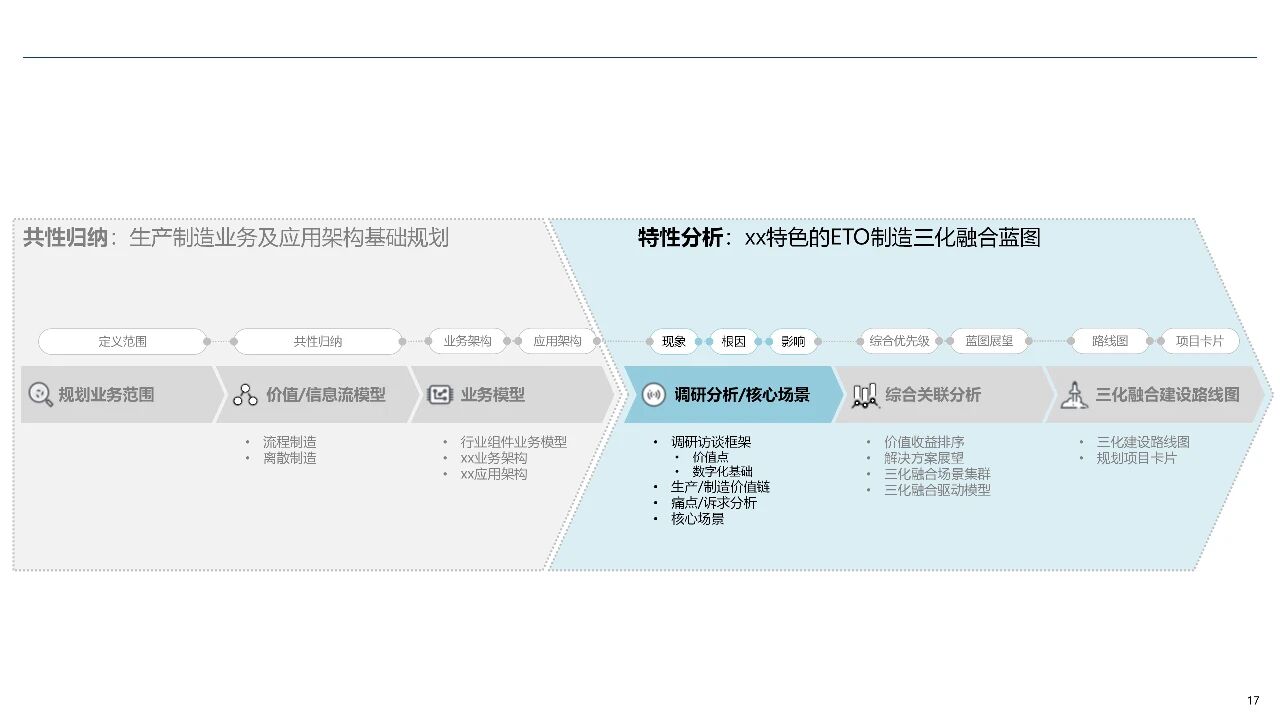Click the 影响 pill
This screenshot has width=1280, height=720.
tap(793, 342)
